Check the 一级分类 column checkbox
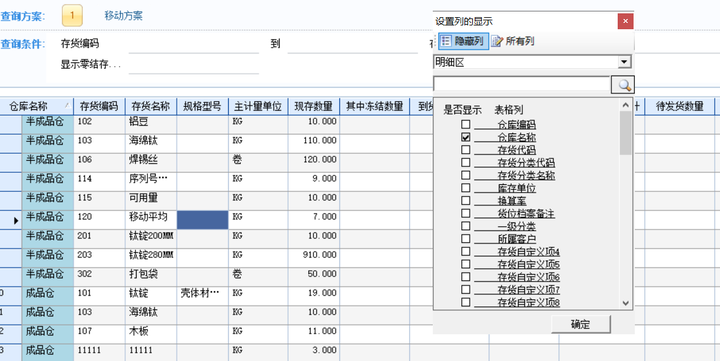Viewport: 720px width, 361px height. pos(466,226)
